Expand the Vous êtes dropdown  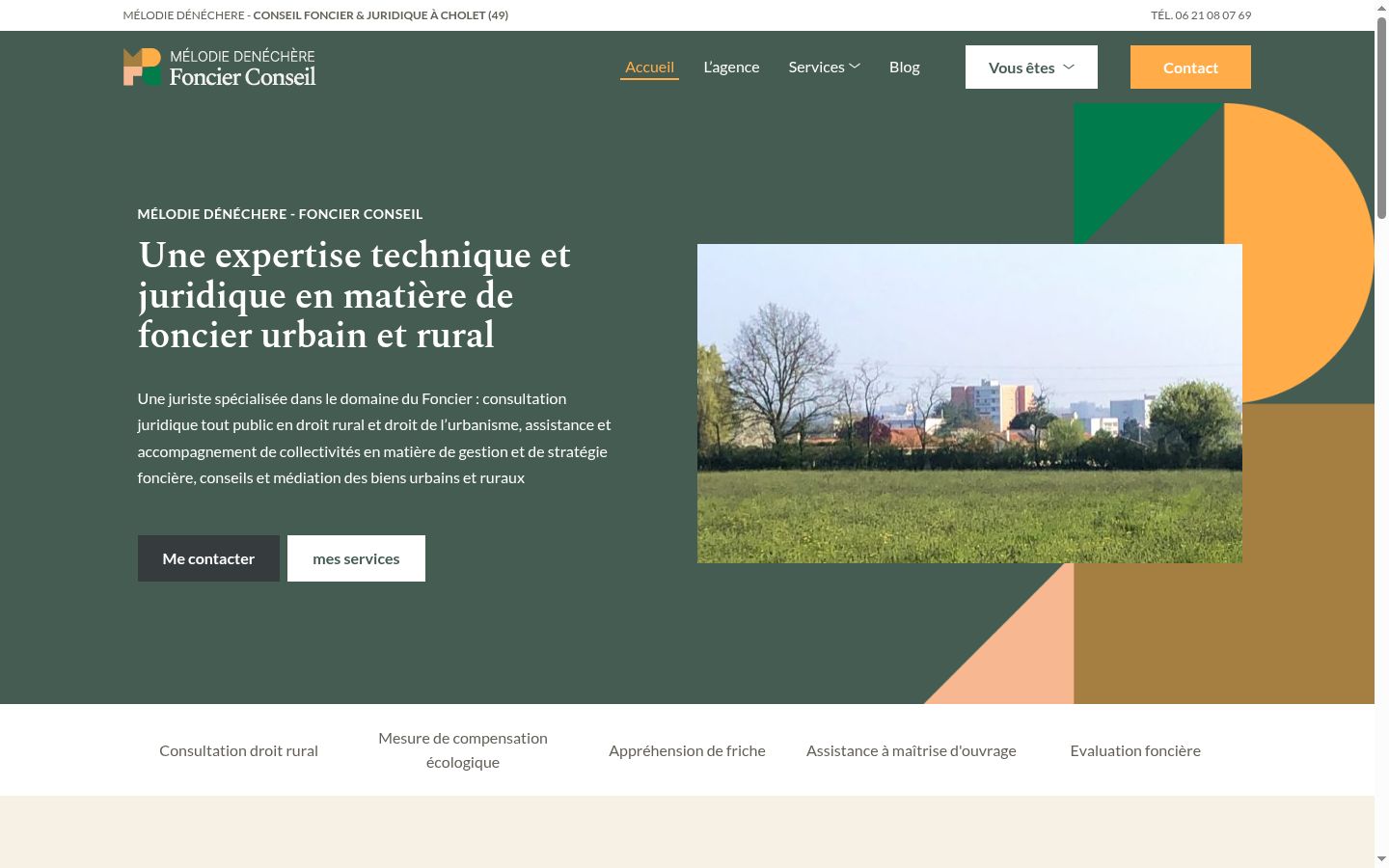pyautogui.click(x=1031, y=68)
